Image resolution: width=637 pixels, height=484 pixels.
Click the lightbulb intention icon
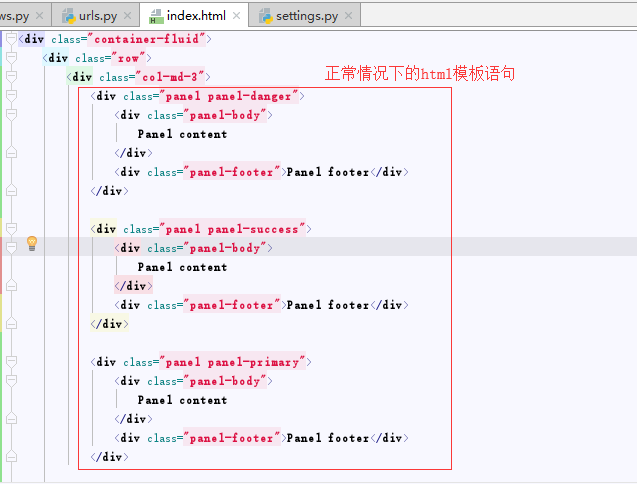[x=32, y=243]
